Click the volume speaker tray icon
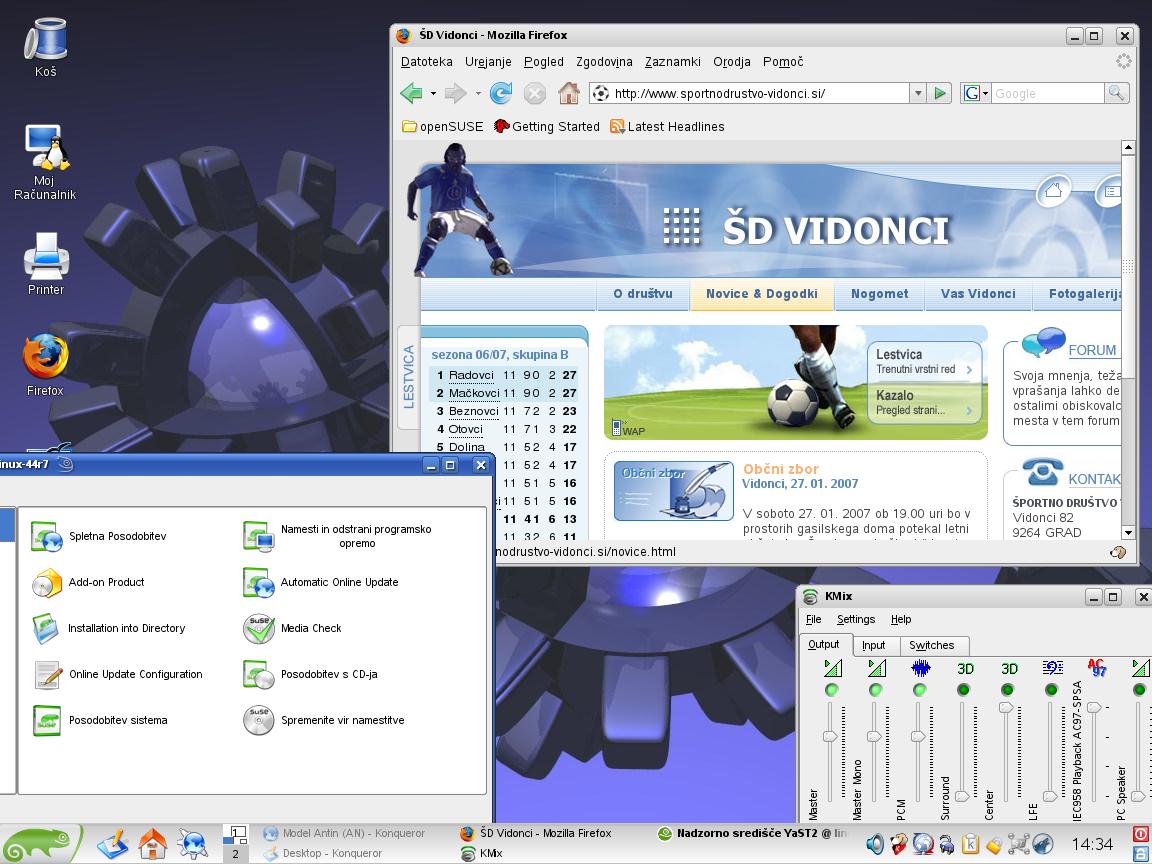 coord(875,843)
